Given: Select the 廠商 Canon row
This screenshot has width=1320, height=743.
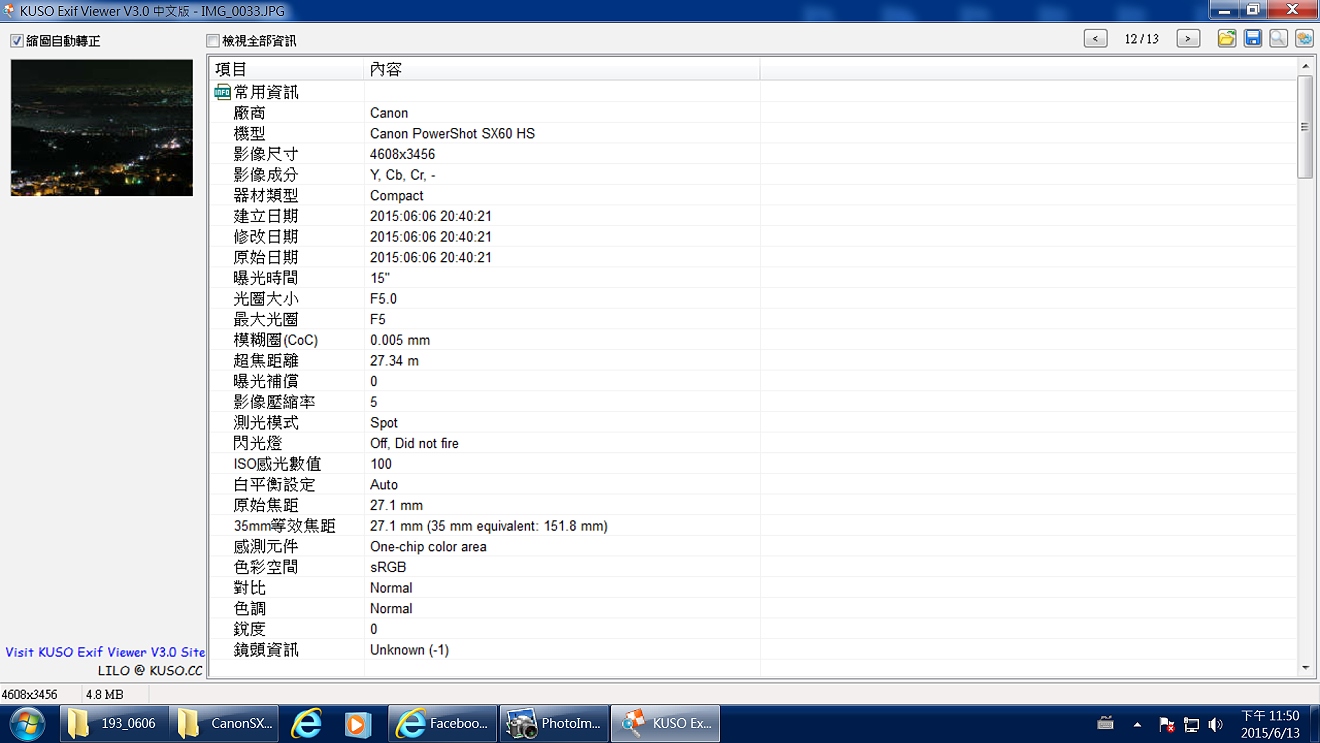Looking at the screenshot, I should (x=752, y=113).
